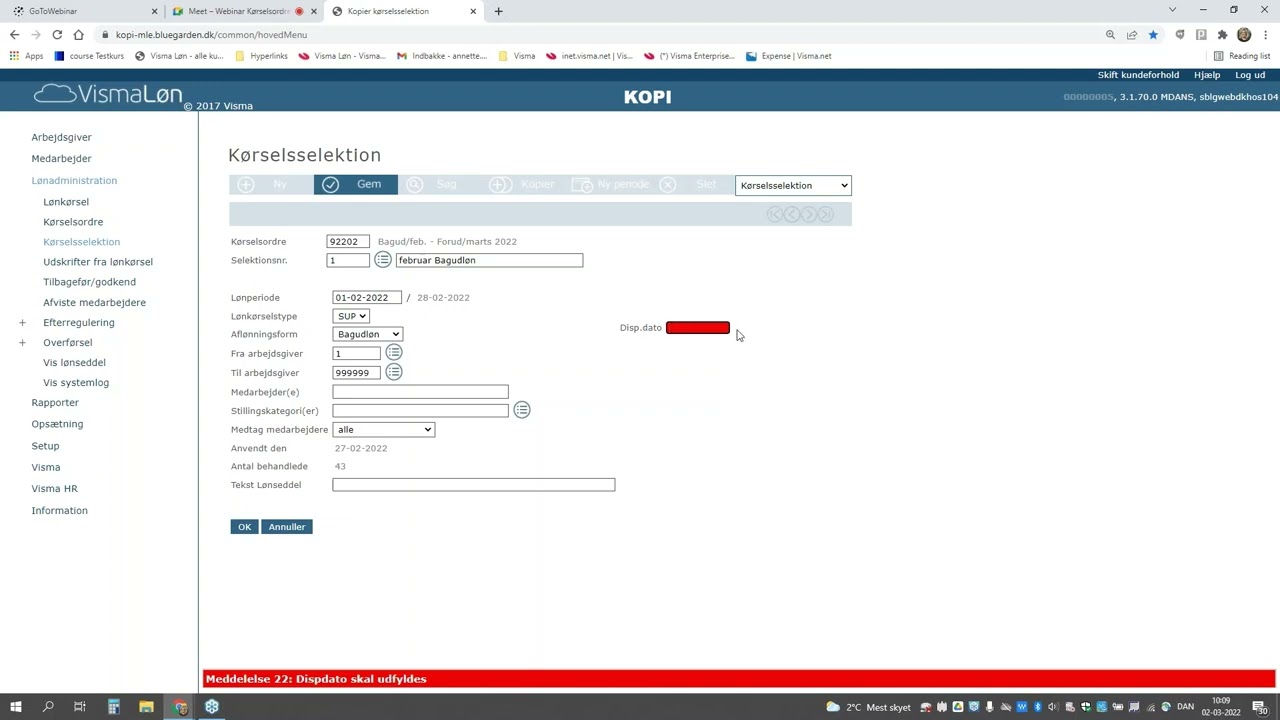1280x720 pixels.
Task: Click the blue bookmark star icon
Action: (x=1153, y=34)
